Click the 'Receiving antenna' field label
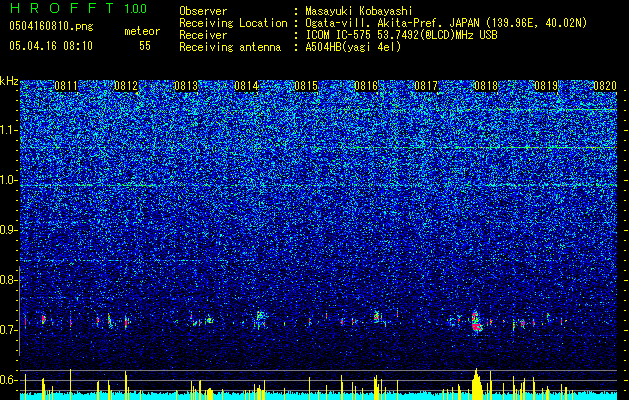The height and width of the screenshot is (400, 629). click(x=230, y=47)
